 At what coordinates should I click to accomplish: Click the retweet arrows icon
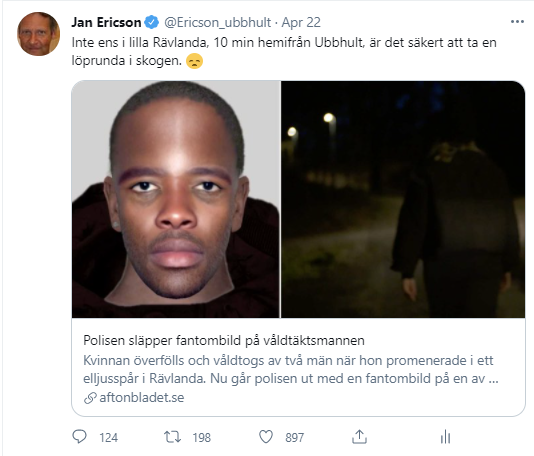pos(172,437)
